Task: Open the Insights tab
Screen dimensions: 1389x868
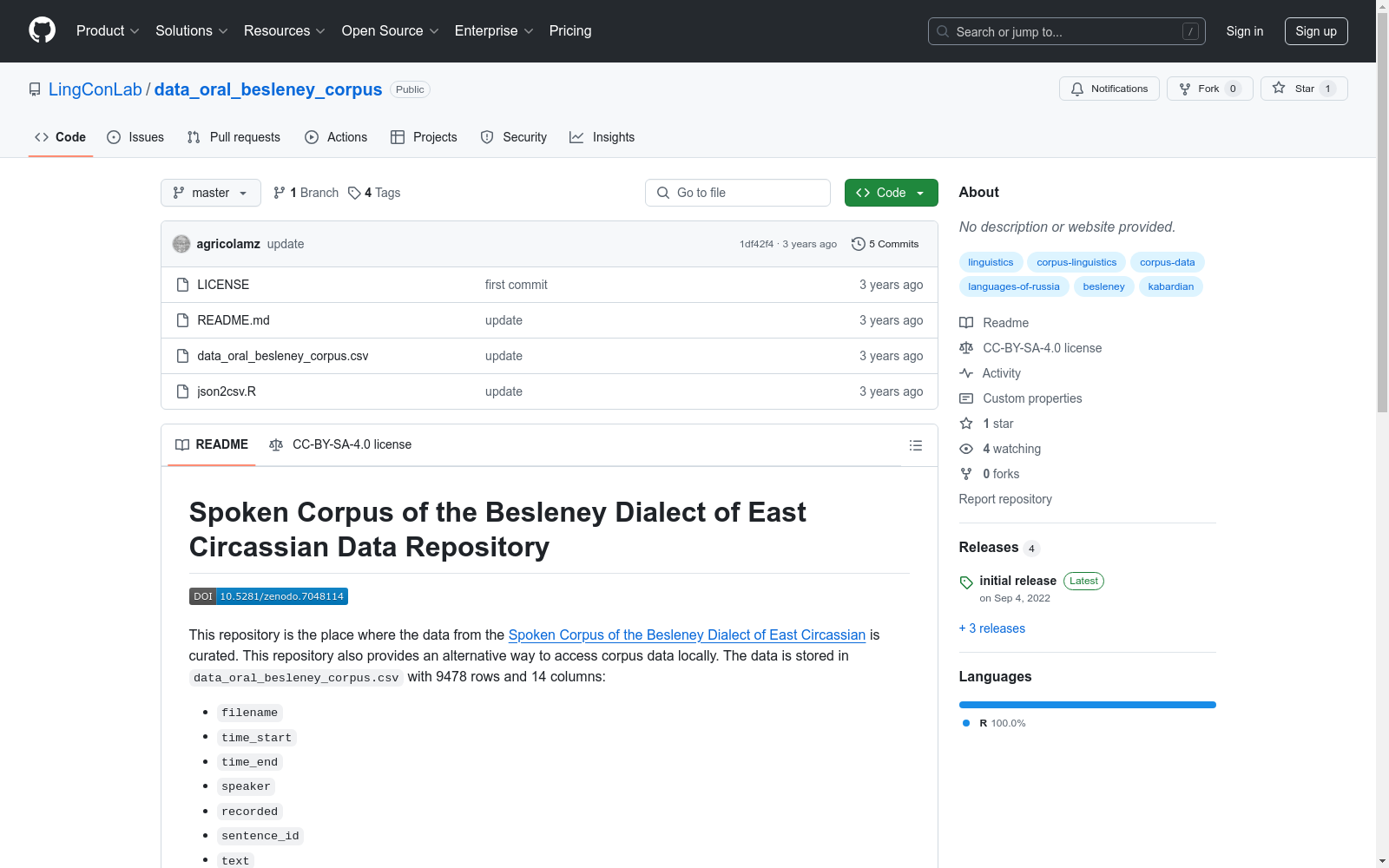Action: [602, 137]
